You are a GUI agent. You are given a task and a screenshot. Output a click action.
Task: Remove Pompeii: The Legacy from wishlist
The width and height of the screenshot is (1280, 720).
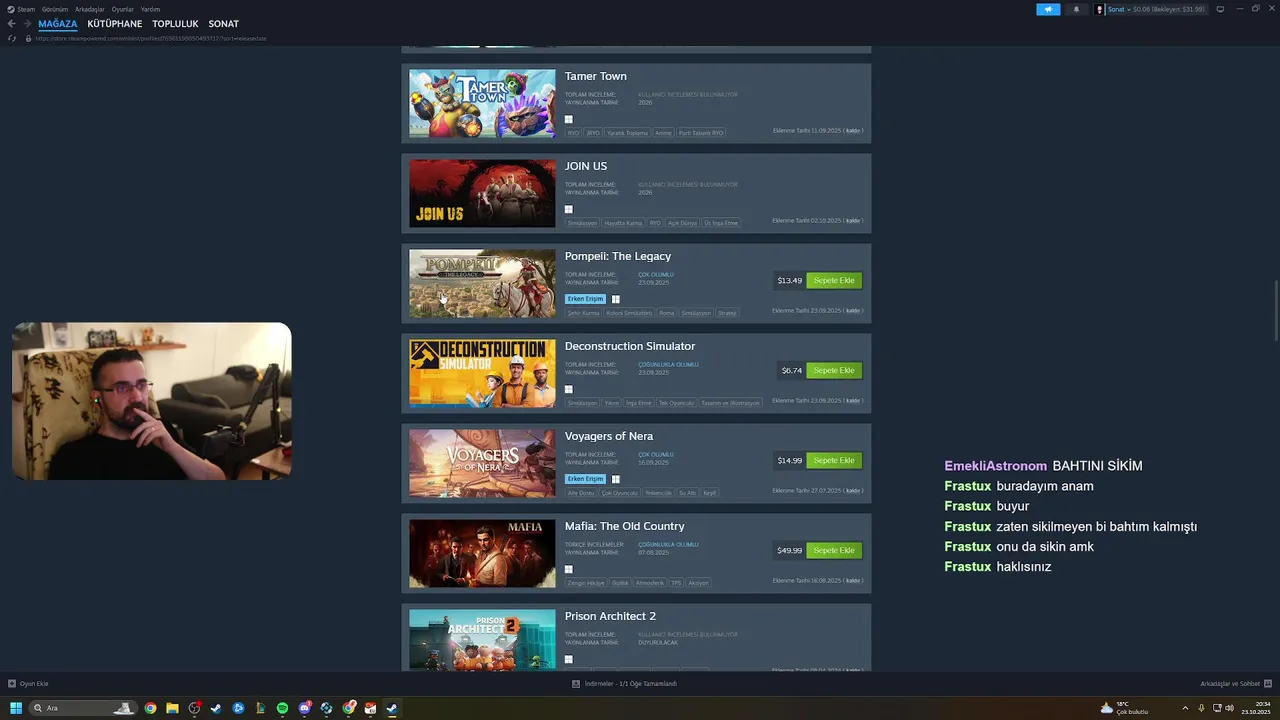pyautogui.click(x=853, y=311)
